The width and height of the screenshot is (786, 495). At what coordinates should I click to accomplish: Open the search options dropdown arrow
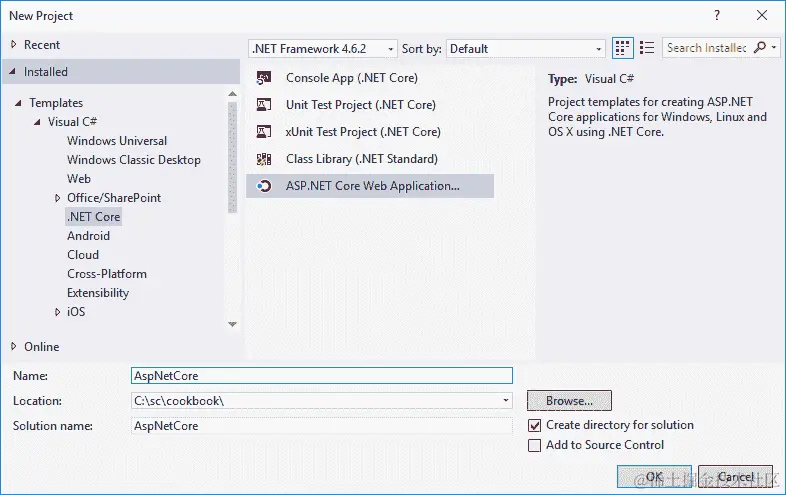pyautogui.click(x=774, y=48)
